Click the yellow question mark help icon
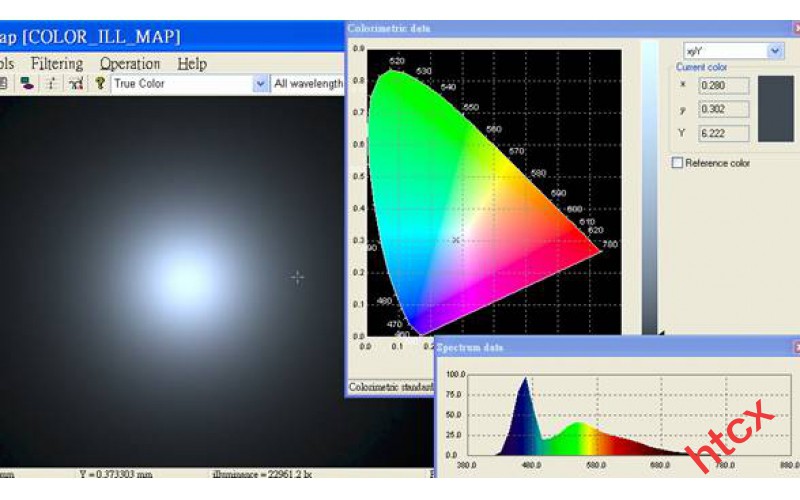This screenshot has height=500, width=800. coord(100,84)
